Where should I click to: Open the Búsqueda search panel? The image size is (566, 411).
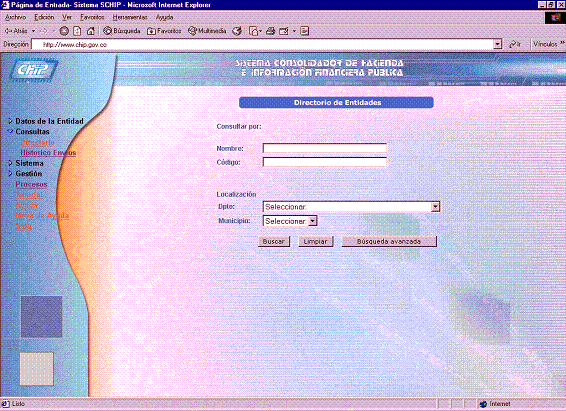point(122,31)
